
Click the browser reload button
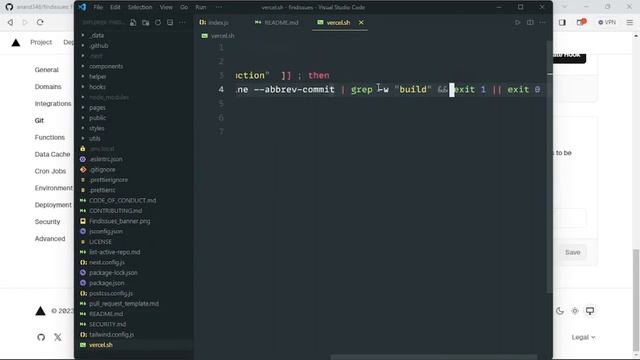click(x=40, y=22)
